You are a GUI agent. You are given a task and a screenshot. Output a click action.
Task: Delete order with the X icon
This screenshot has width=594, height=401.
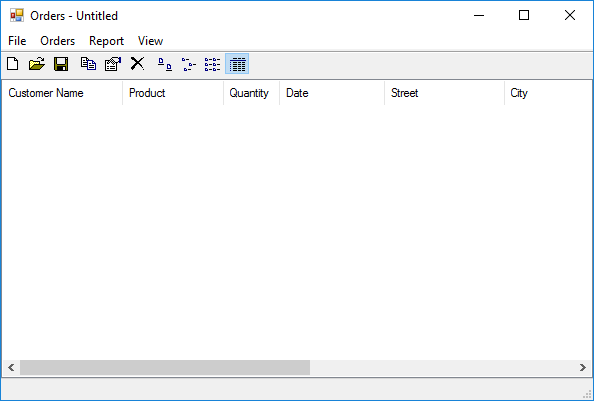[x=137, y=64]
